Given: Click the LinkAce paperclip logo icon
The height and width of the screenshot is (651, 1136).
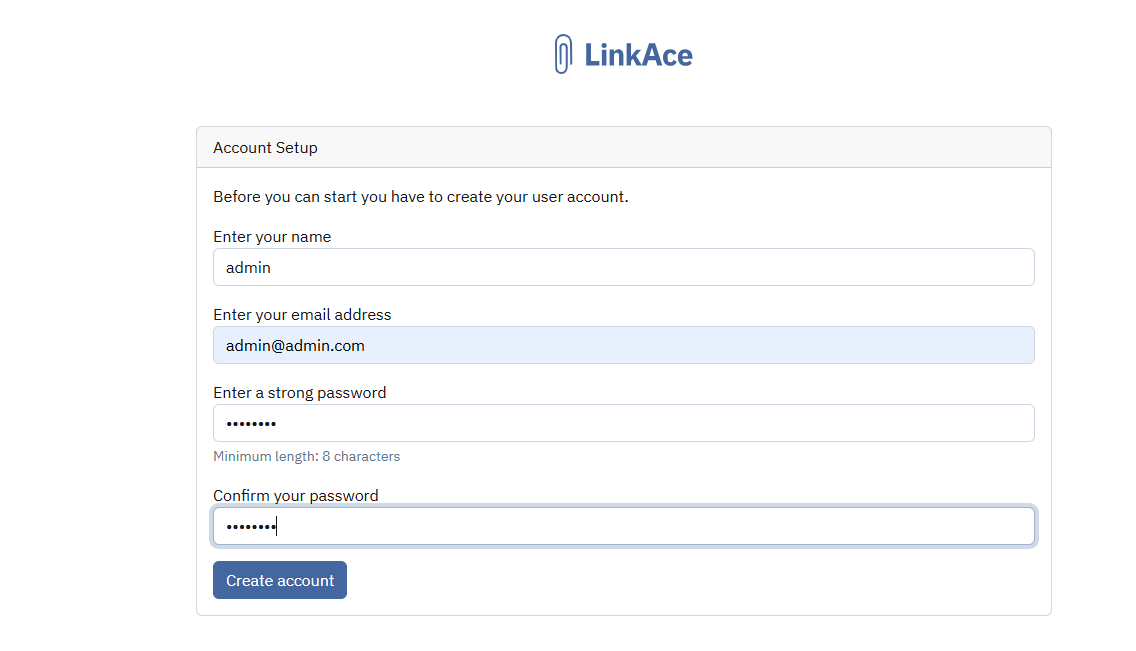Looking at the screenshot, I should (563, 54).
